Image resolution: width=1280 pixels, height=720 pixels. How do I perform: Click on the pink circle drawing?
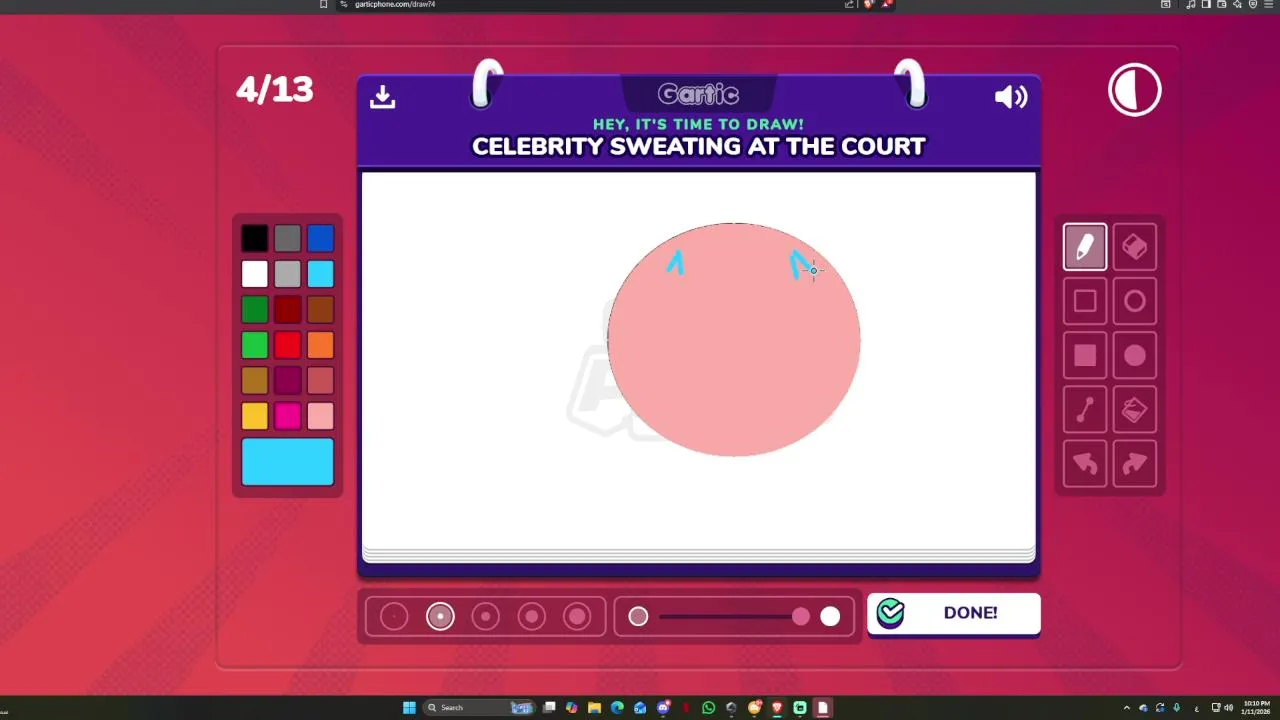pyautogui.click(x=734, y=340)
